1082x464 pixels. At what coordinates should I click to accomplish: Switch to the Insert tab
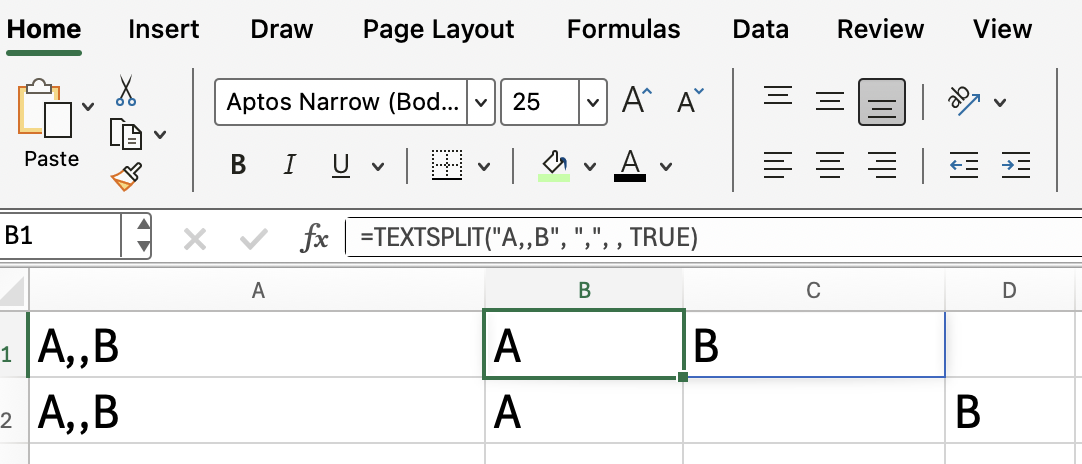coord(164,29)
